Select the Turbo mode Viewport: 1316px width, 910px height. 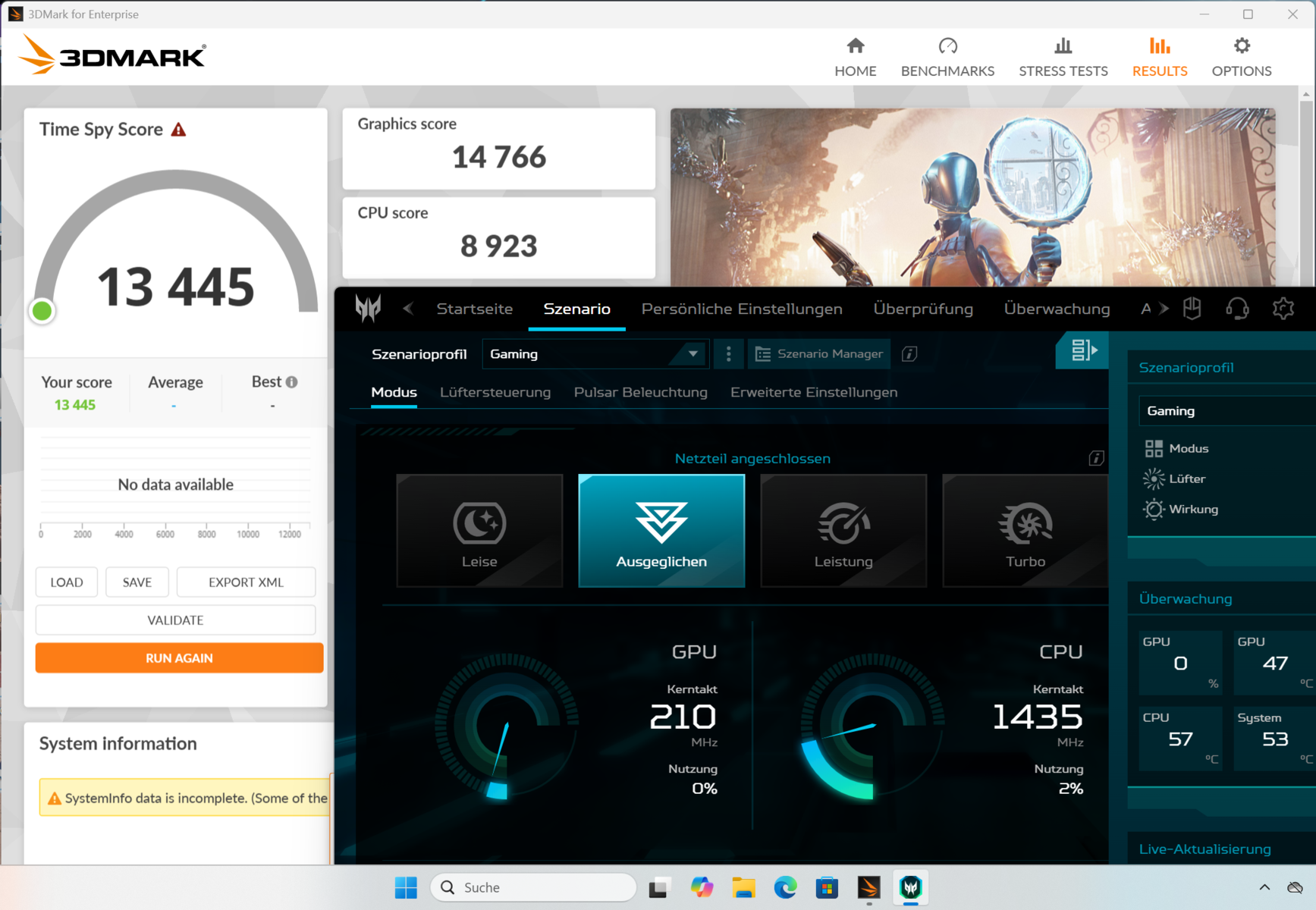click(x=1025, y=531)
